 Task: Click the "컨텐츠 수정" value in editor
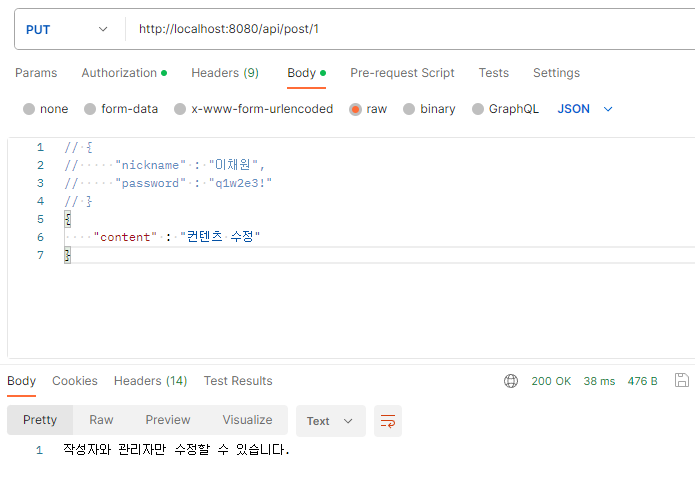(x=220, y=237)
